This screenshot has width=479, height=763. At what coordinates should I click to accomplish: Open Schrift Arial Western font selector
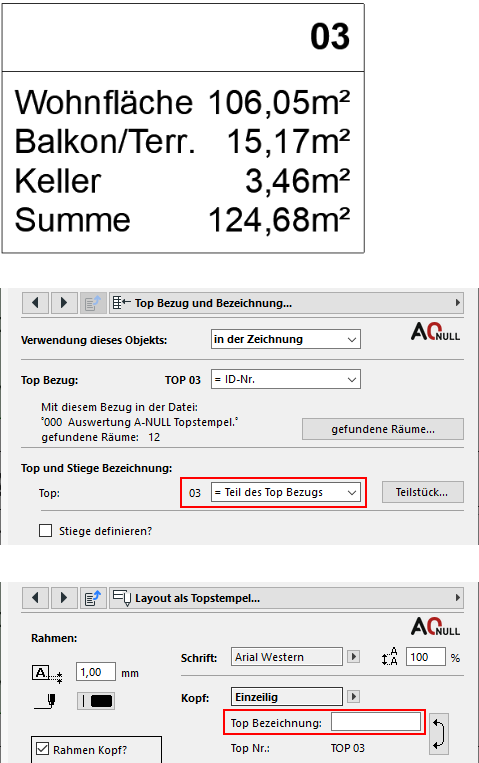tap(286, 657)
